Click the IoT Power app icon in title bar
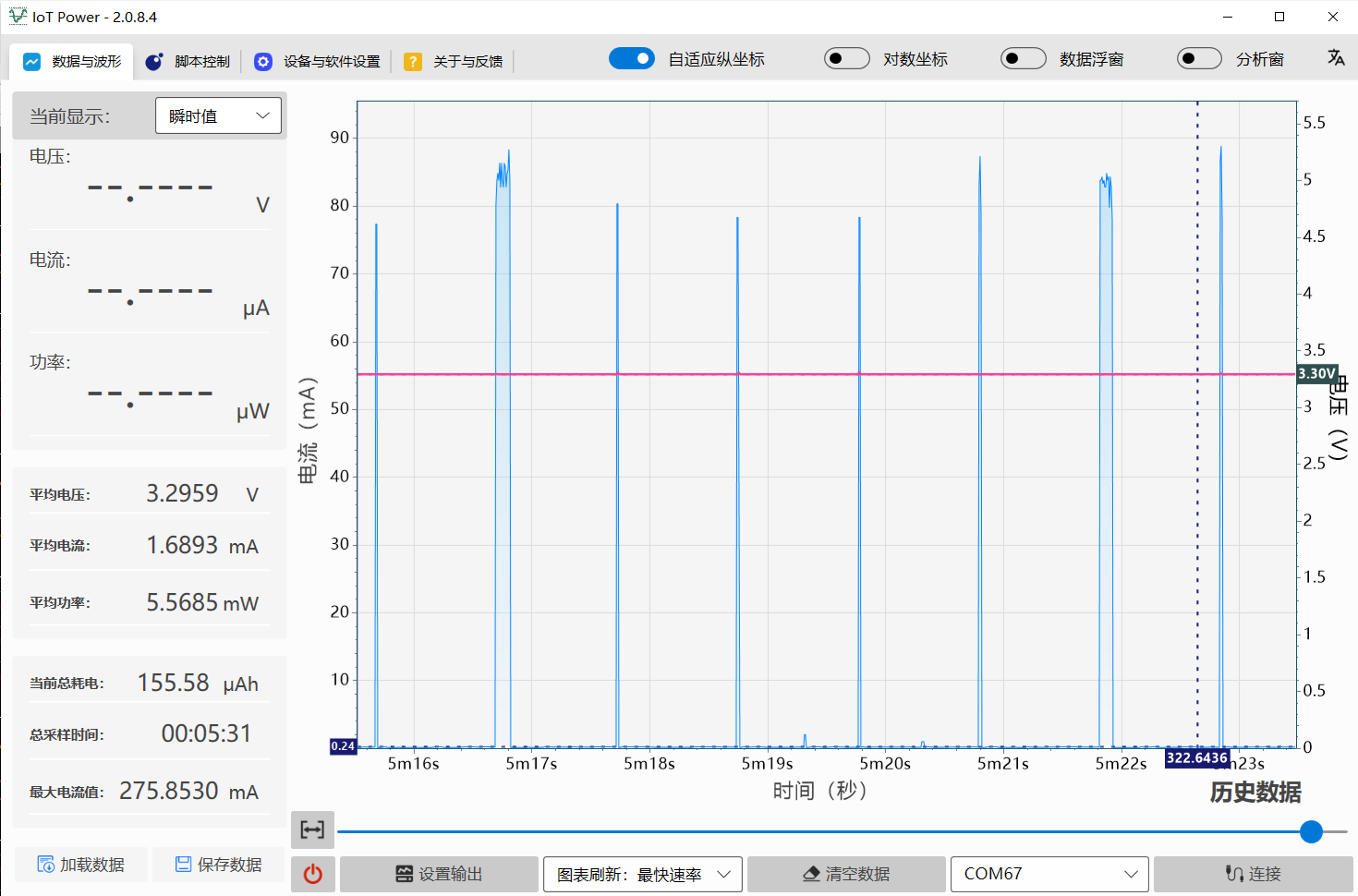The image size is (1358, 896). click(x=18, y=16)
